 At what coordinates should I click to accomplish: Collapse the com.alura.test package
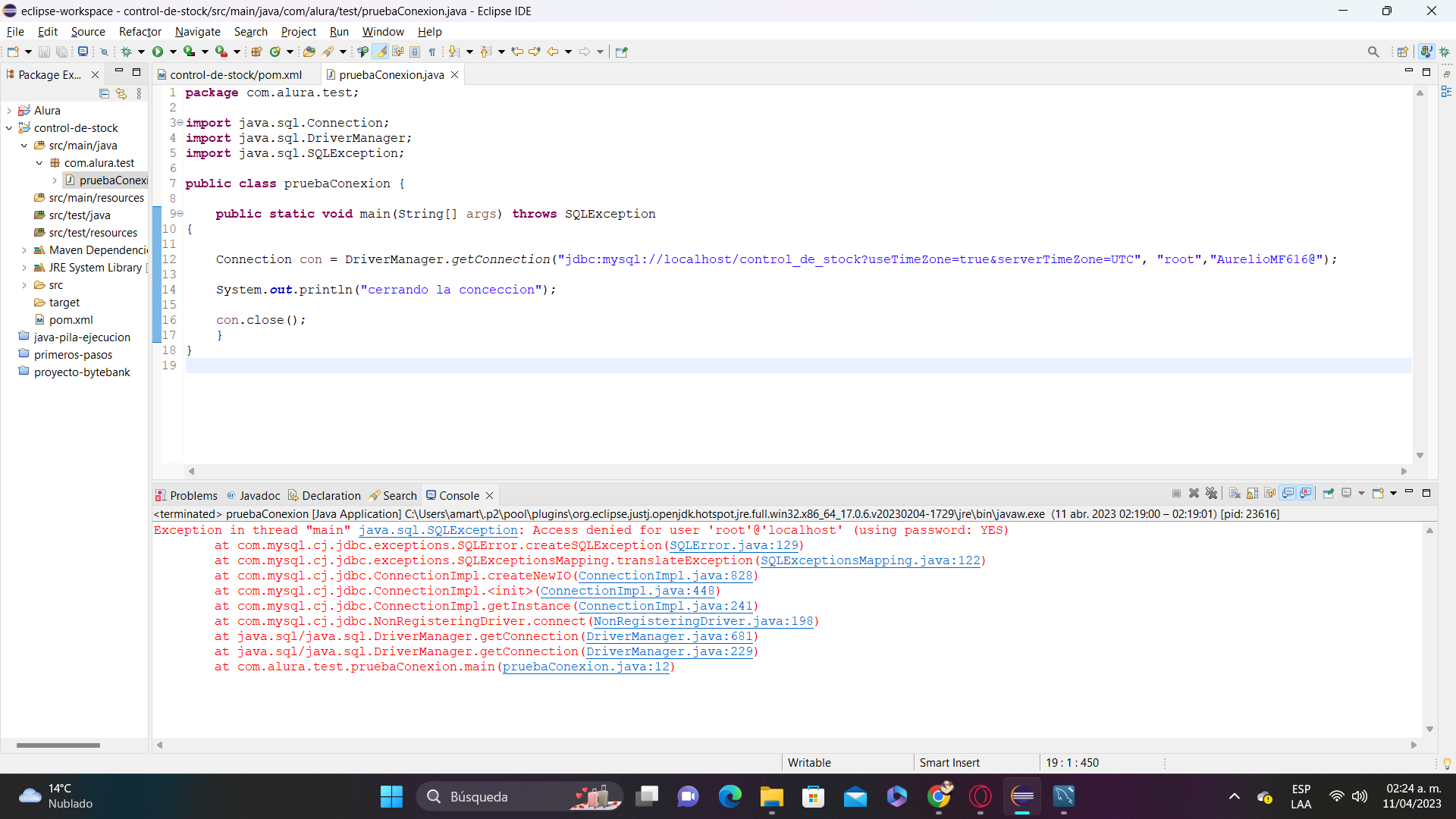pos(39,163)
